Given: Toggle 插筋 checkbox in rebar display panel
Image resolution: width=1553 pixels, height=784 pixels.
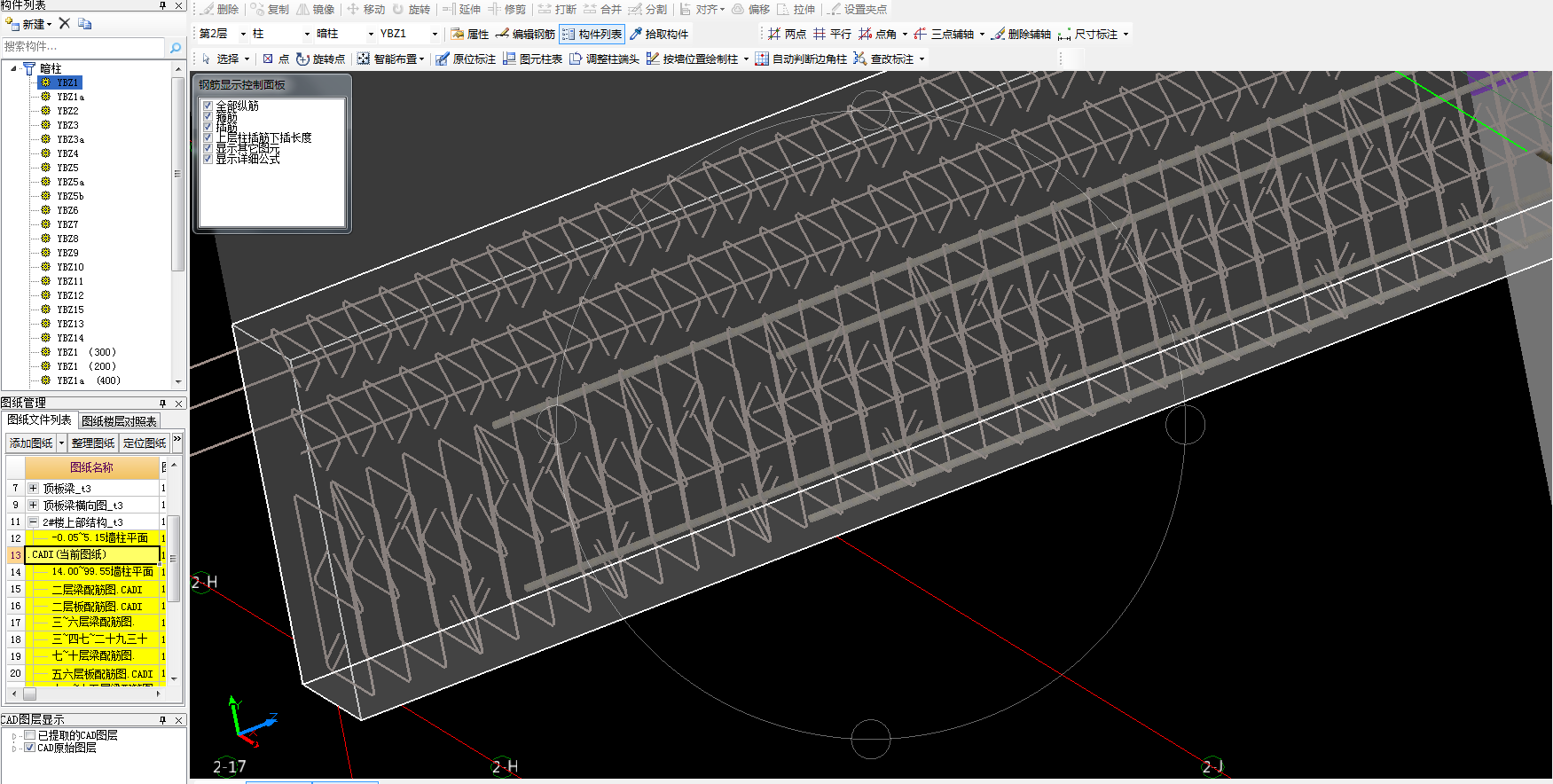Looking at the screenshot, I should tap(208, 127).
